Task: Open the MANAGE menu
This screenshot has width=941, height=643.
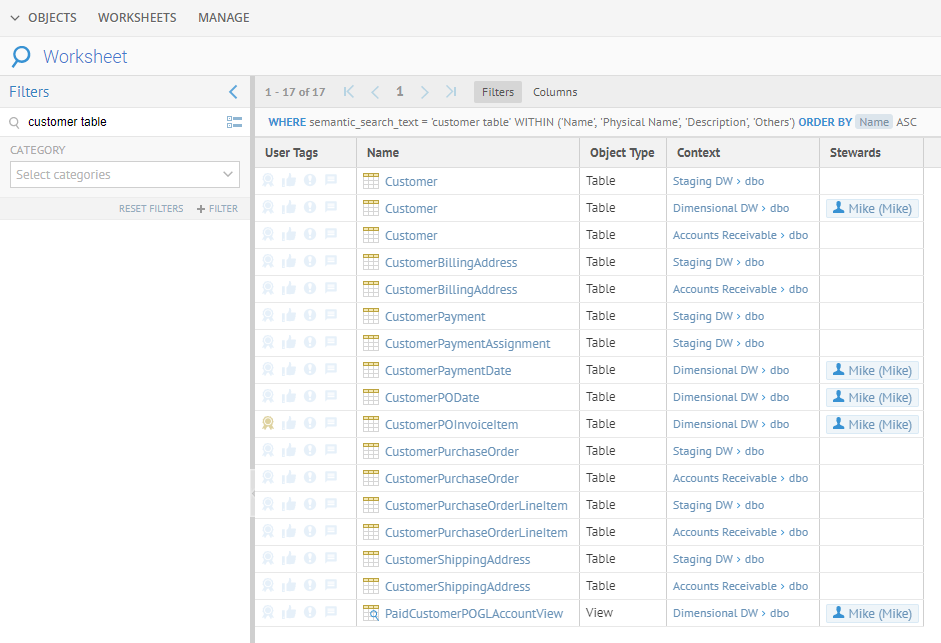Action: tap(224, 18)
